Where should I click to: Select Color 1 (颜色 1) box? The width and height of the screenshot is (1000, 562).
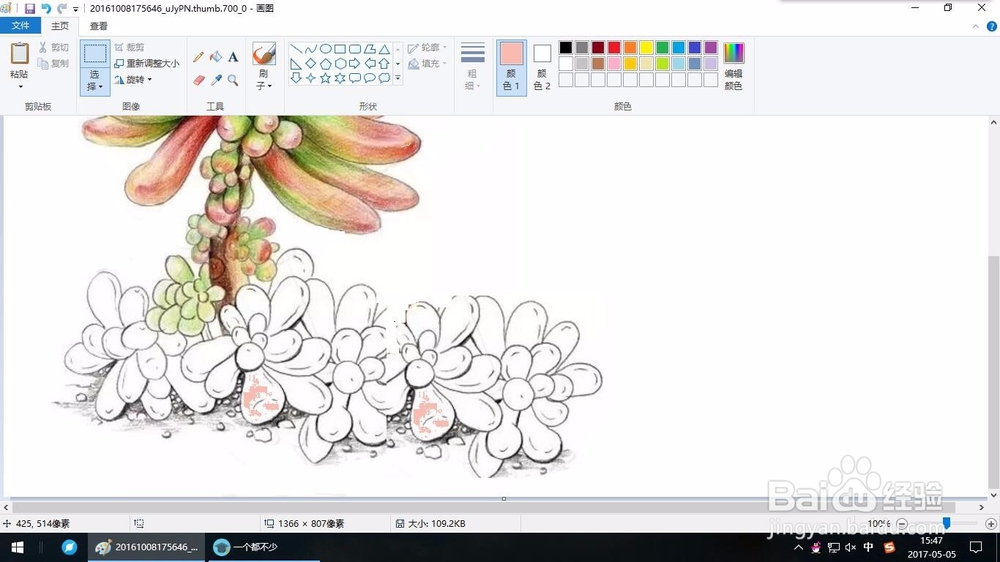(x=511, y=68)
